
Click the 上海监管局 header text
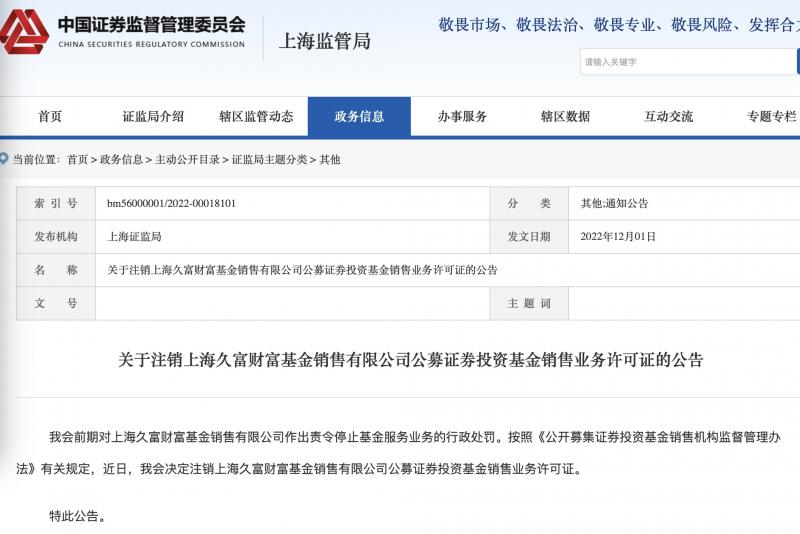pyautogui.click(x=324, y=41)
